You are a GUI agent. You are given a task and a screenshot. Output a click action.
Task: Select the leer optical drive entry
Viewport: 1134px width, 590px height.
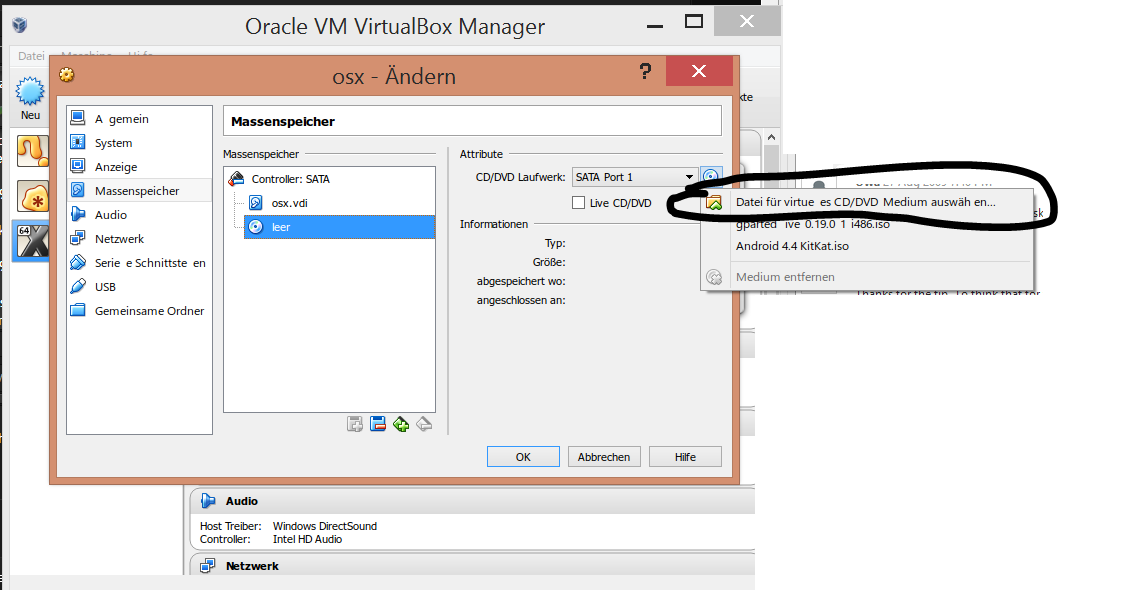(x=339, y=227)
